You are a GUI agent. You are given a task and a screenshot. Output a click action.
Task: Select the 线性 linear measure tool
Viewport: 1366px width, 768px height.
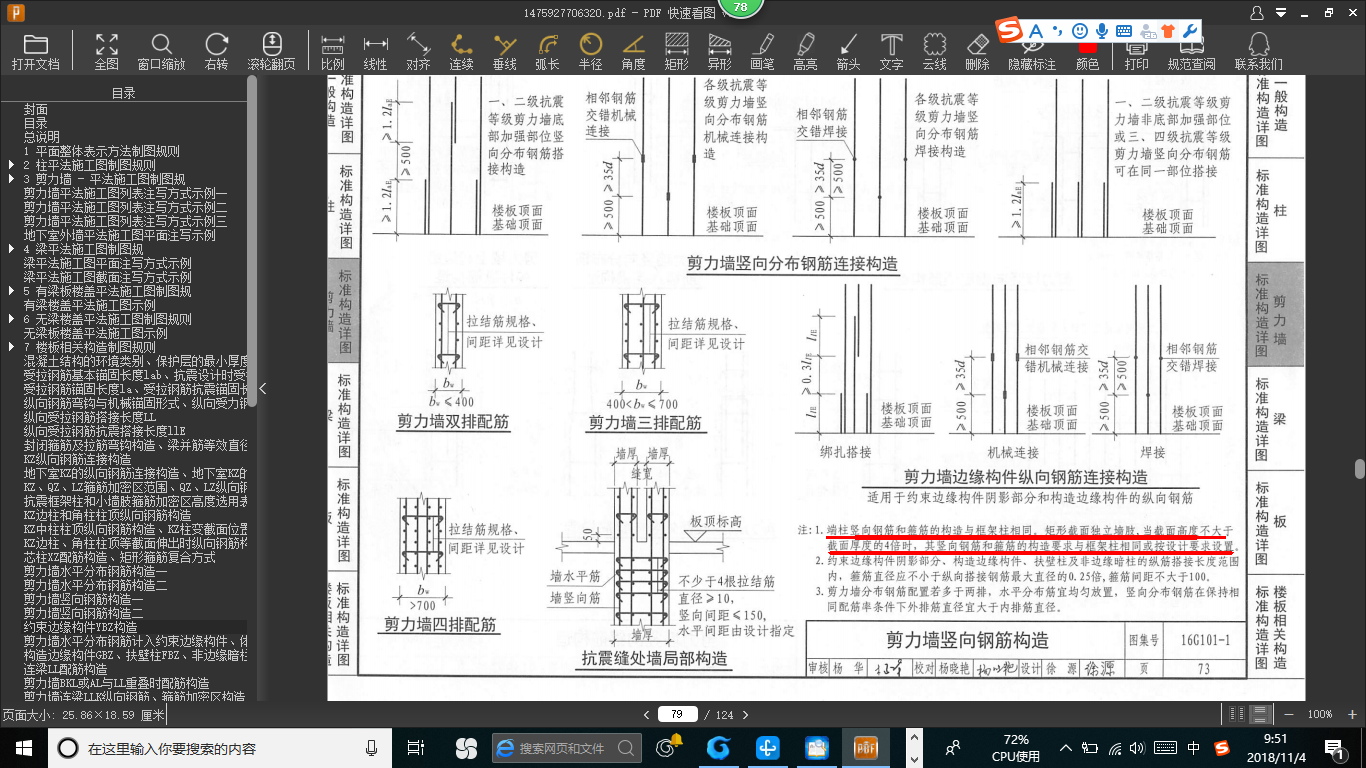click(x=375, y=51)
